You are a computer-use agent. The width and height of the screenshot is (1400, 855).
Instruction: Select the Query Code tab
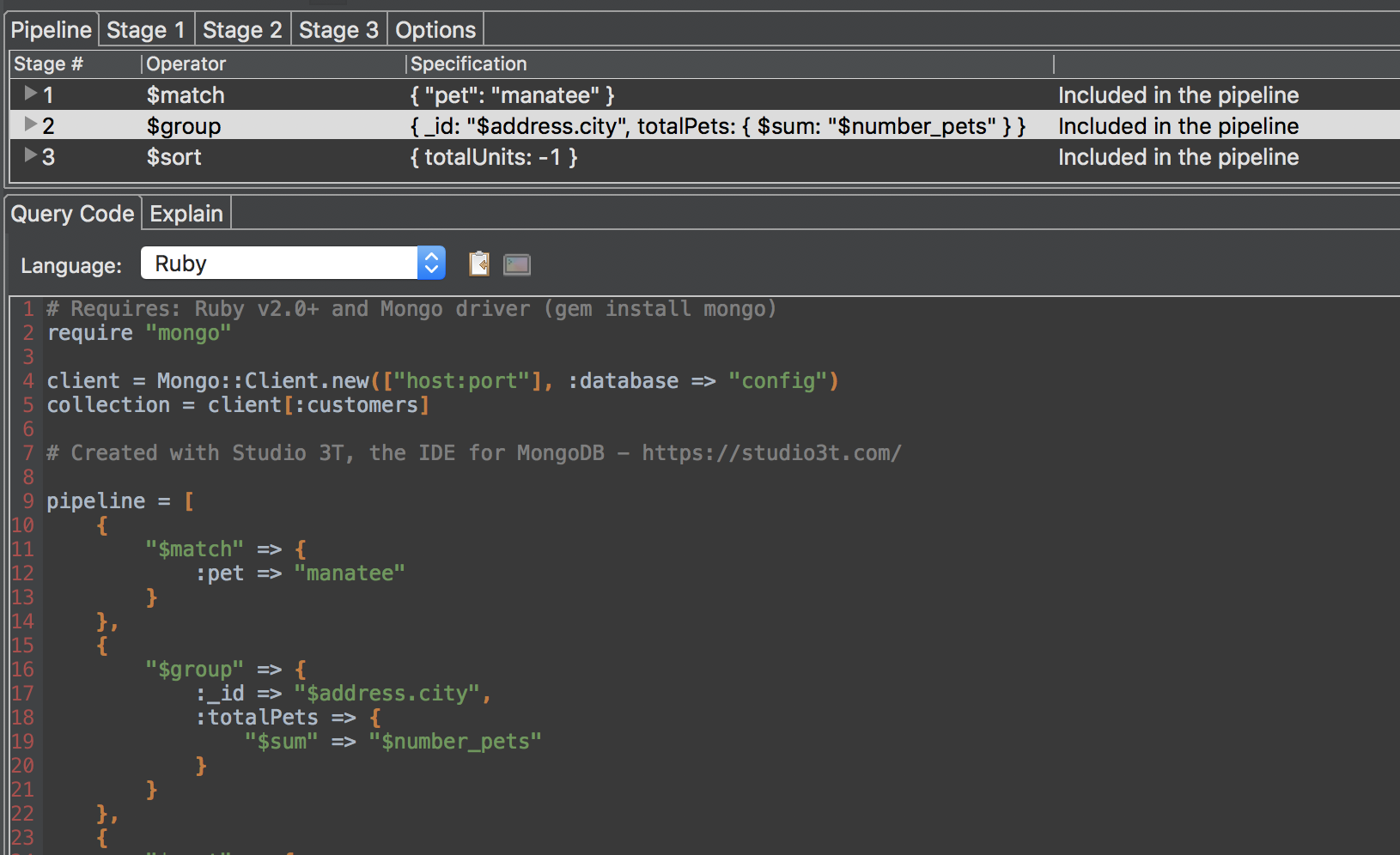tap(72, 213)
